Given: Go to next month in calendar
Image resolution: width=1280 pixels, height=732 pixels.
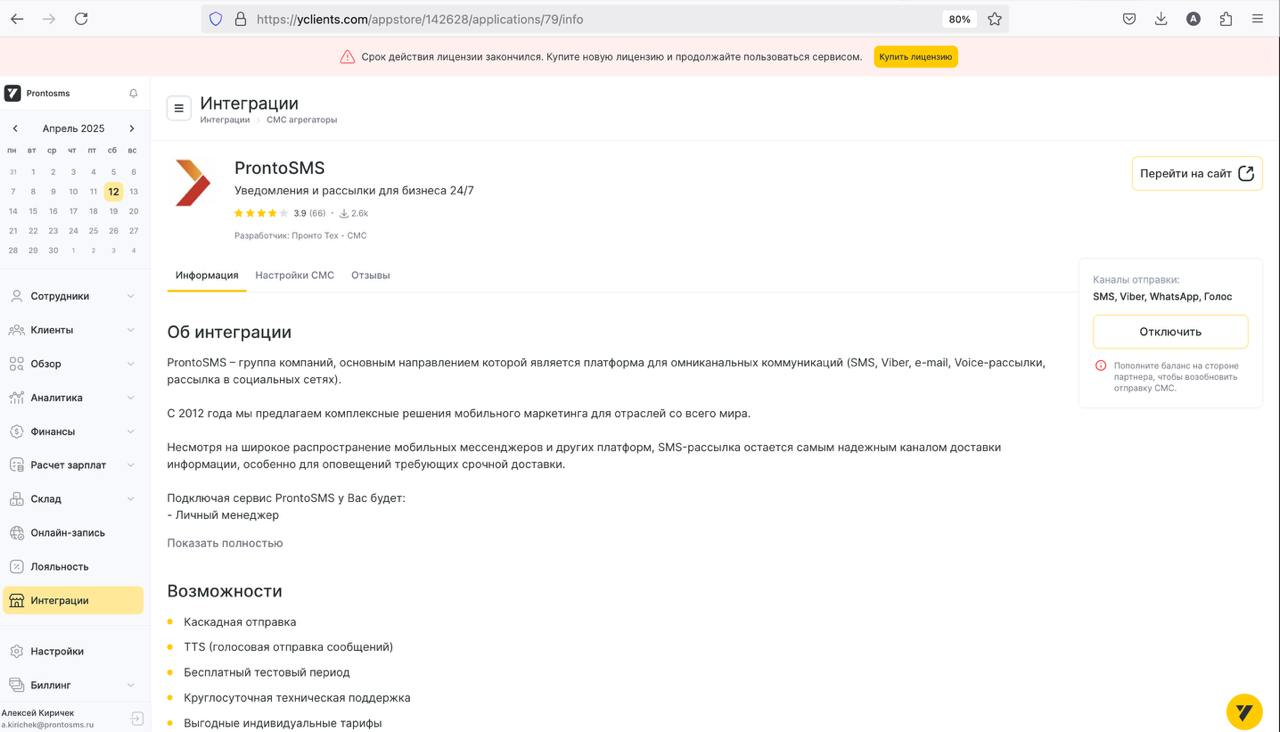Looking at the screenshot, I should [131, 129].
